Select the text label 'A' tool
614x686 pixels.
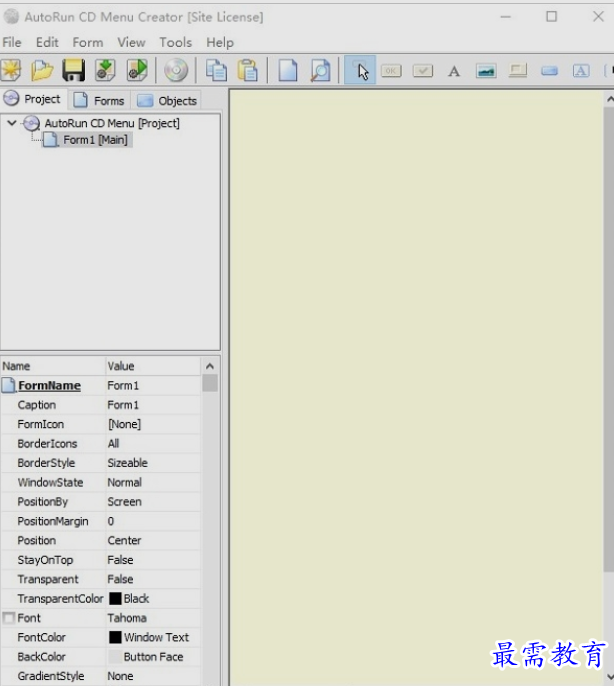pyautogui.click(x=453, y=71)
